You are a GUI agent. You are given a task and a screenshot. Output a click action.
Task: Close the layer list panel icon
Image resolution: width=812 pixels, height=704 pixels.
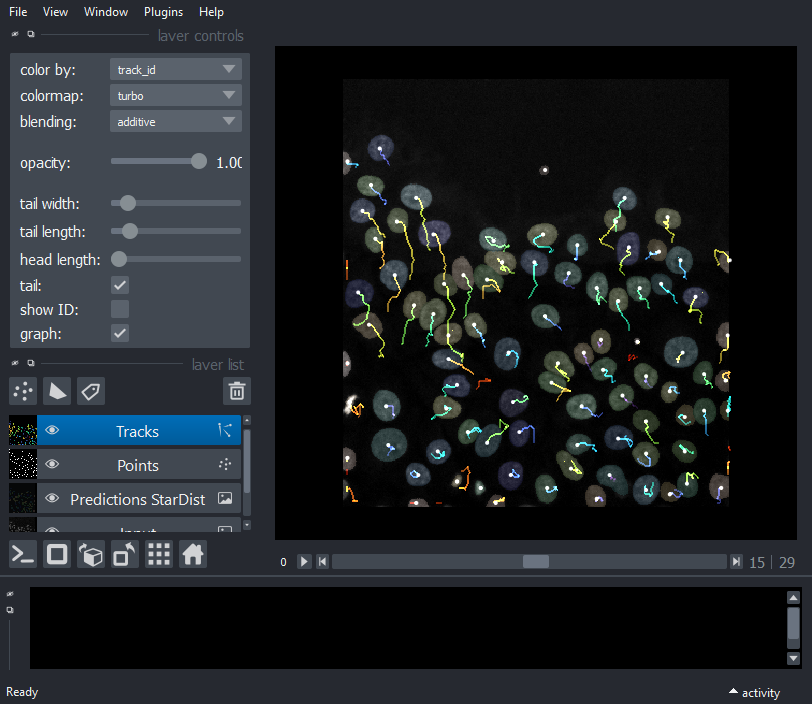15,363
